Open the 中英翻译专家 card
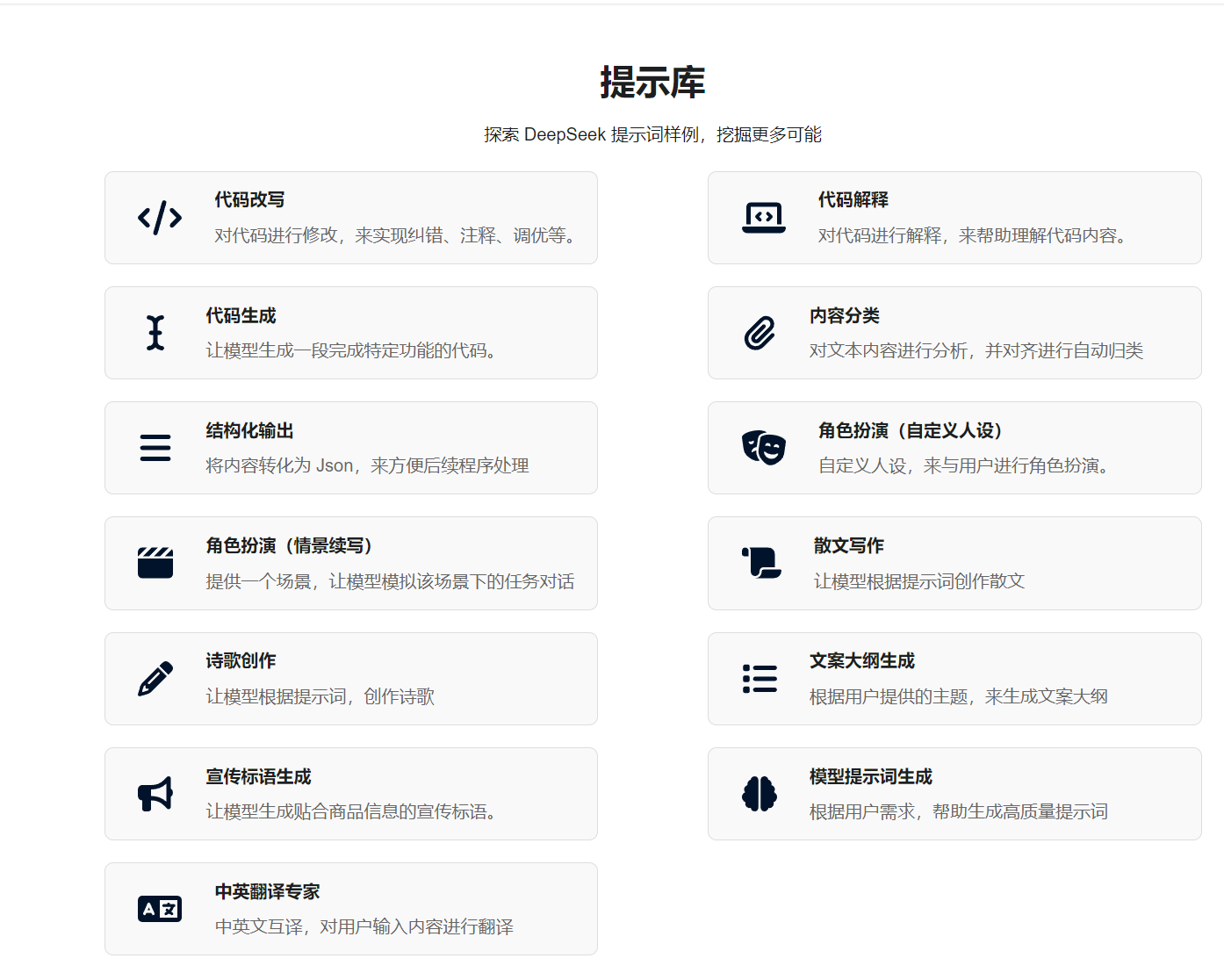Viewport: 1224px width, 980px height. pos(351,908)
